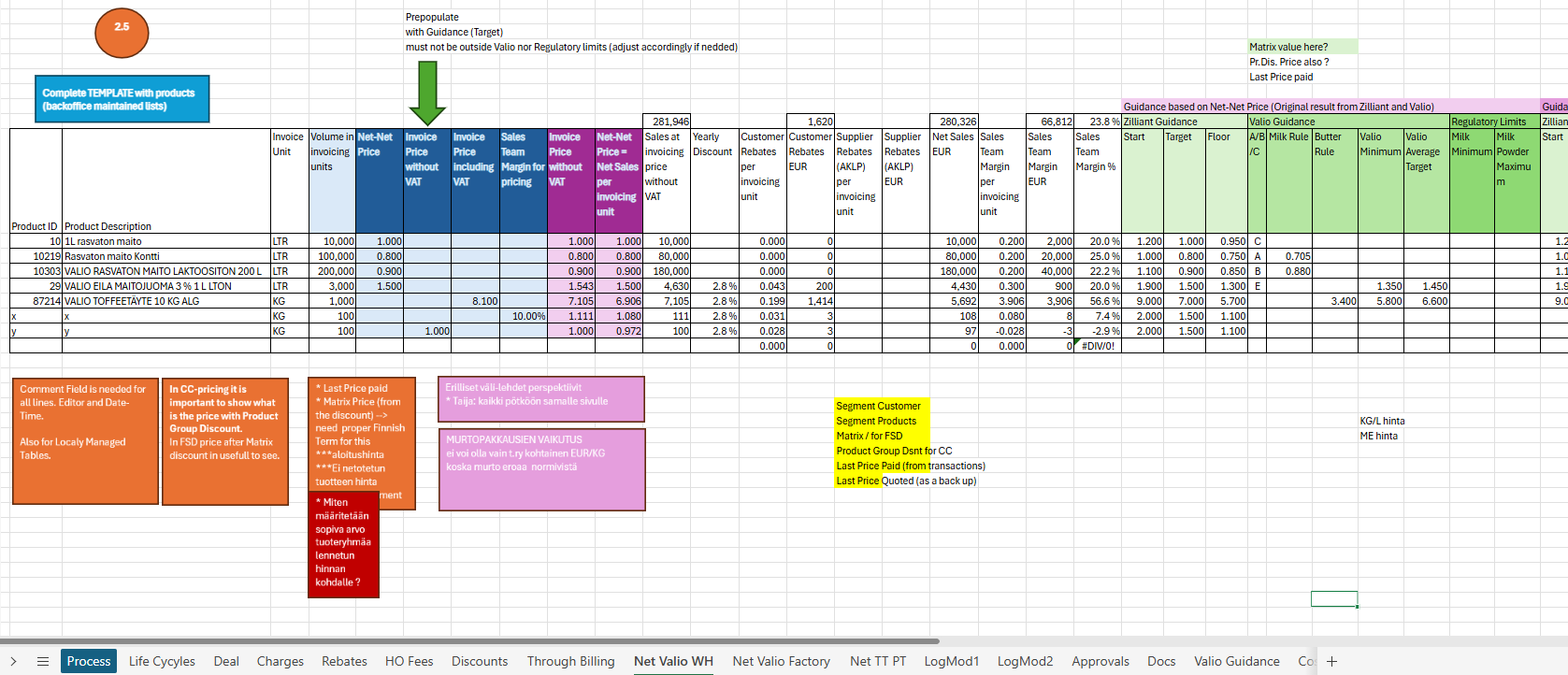
Task: Click the sheet tab scroll right arrow
Action: click(x=14, y=661)
